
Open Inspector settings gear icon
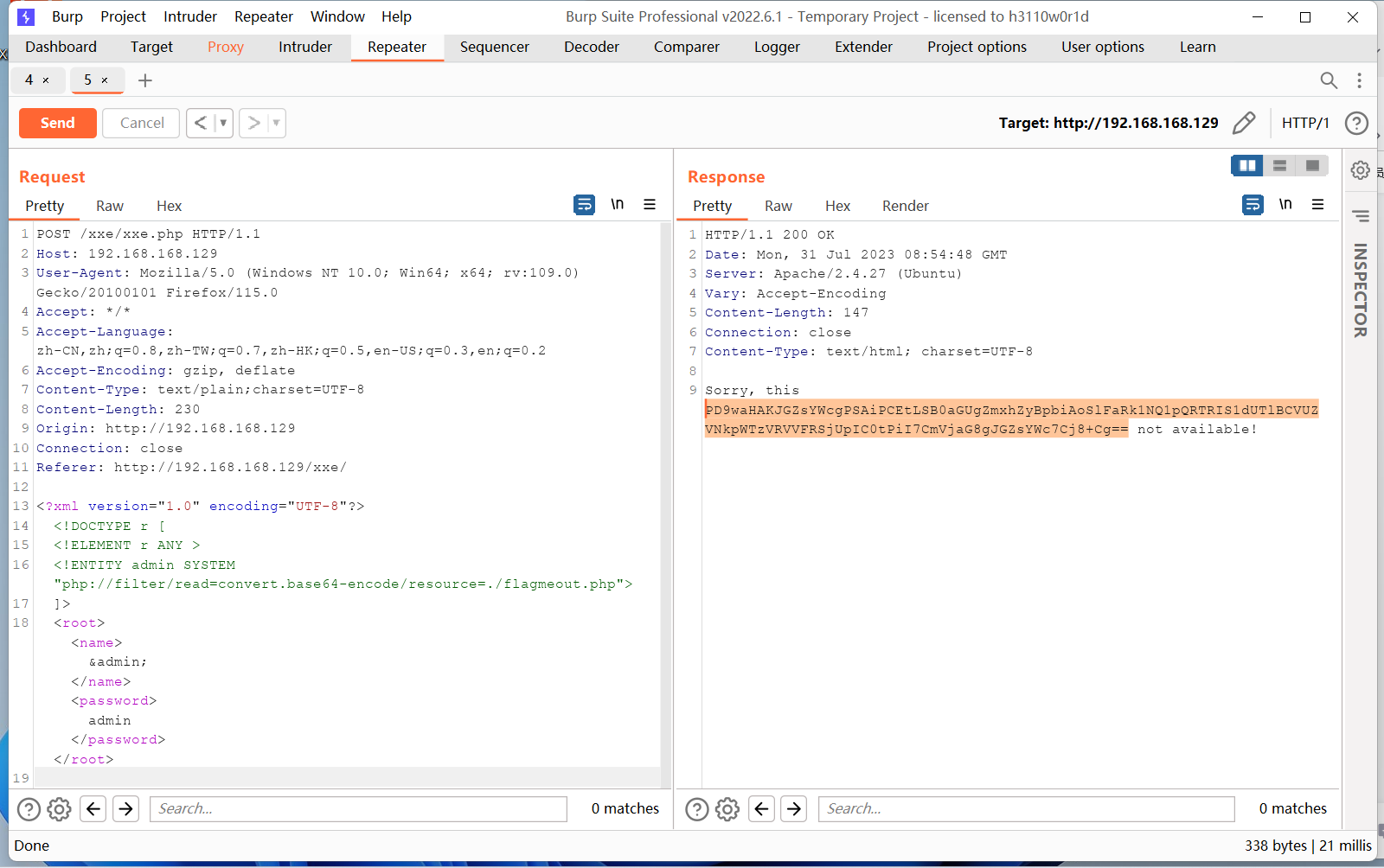click(1361, 170)
